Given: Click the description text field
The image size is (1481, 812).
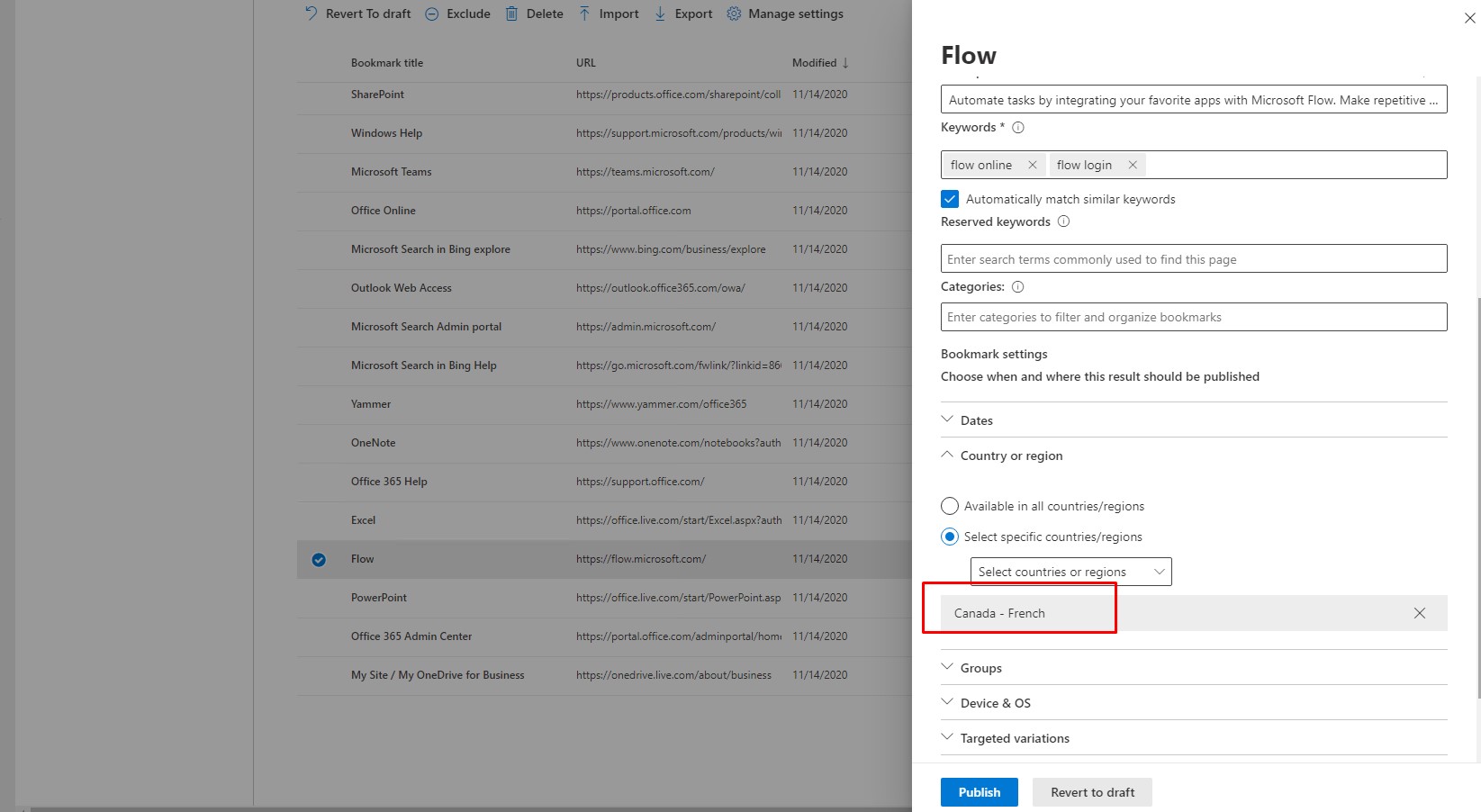Looking at the screenshot, I should pyautogui.click(x=1194, y=100).
